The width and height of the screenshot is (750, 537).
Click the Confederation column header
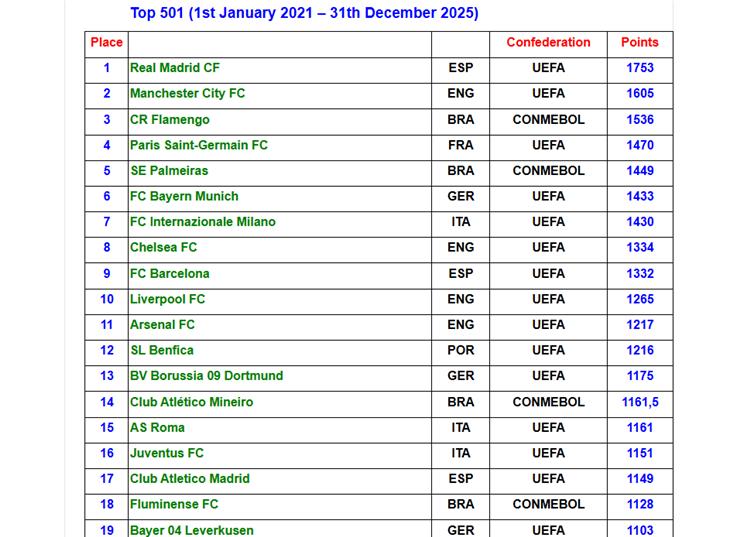tap(548, 43)
